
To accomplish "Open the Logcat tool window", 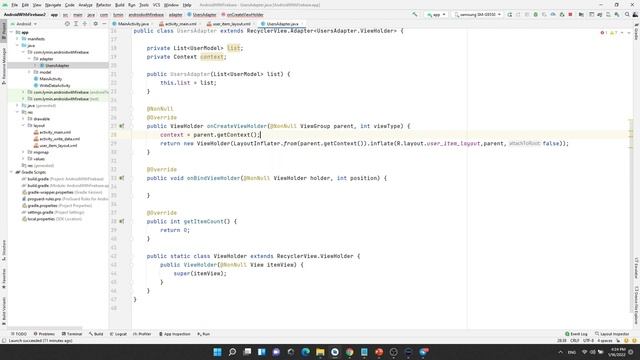I will tap(118, 334).
